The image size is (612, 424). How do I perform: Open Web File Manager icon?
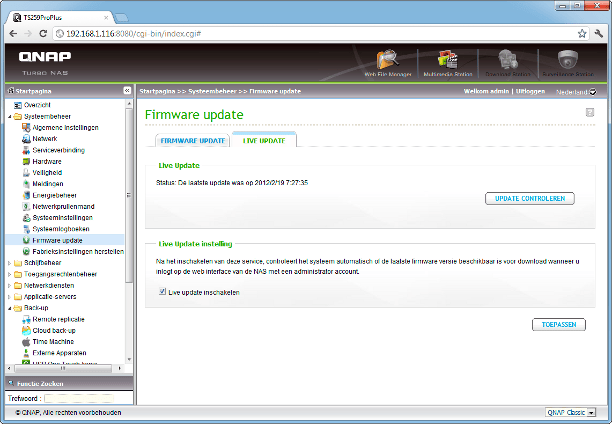click(x=388, y=60)
